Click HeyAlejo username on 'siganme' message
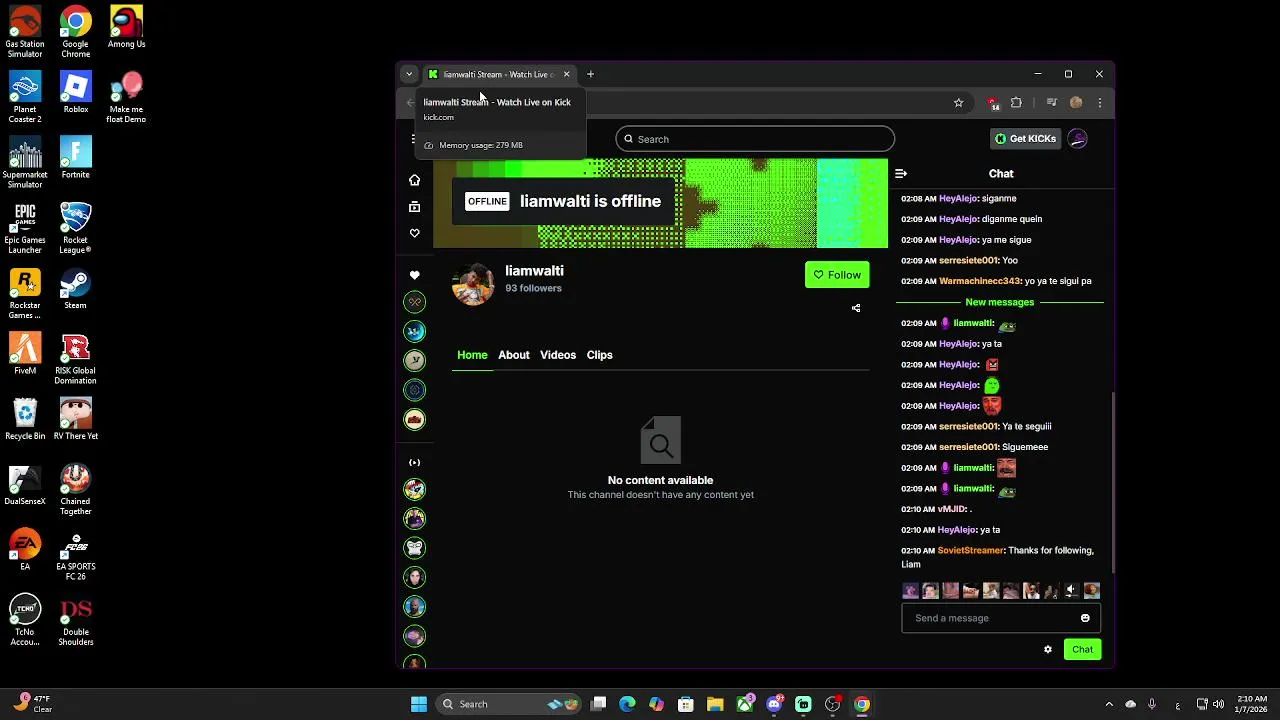 pos(958,199)
